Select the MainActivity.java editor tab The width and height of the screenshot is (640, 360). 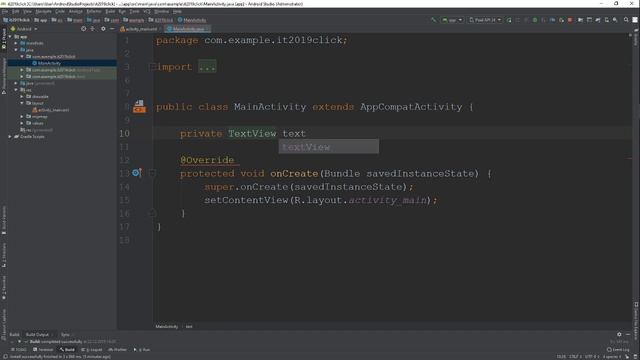click(187, 29)
